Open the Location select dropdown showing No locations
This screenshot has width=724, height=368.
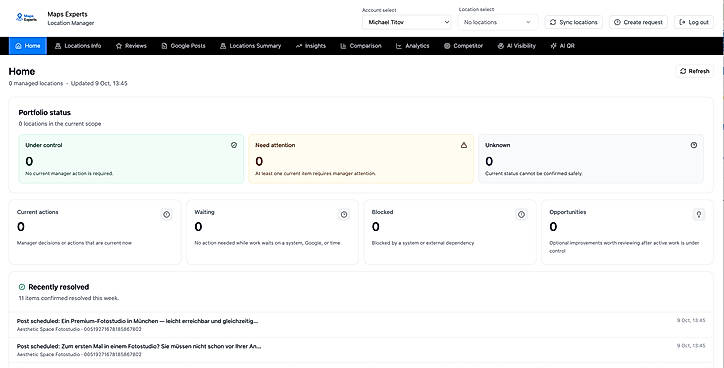click(x=497, y=22)
